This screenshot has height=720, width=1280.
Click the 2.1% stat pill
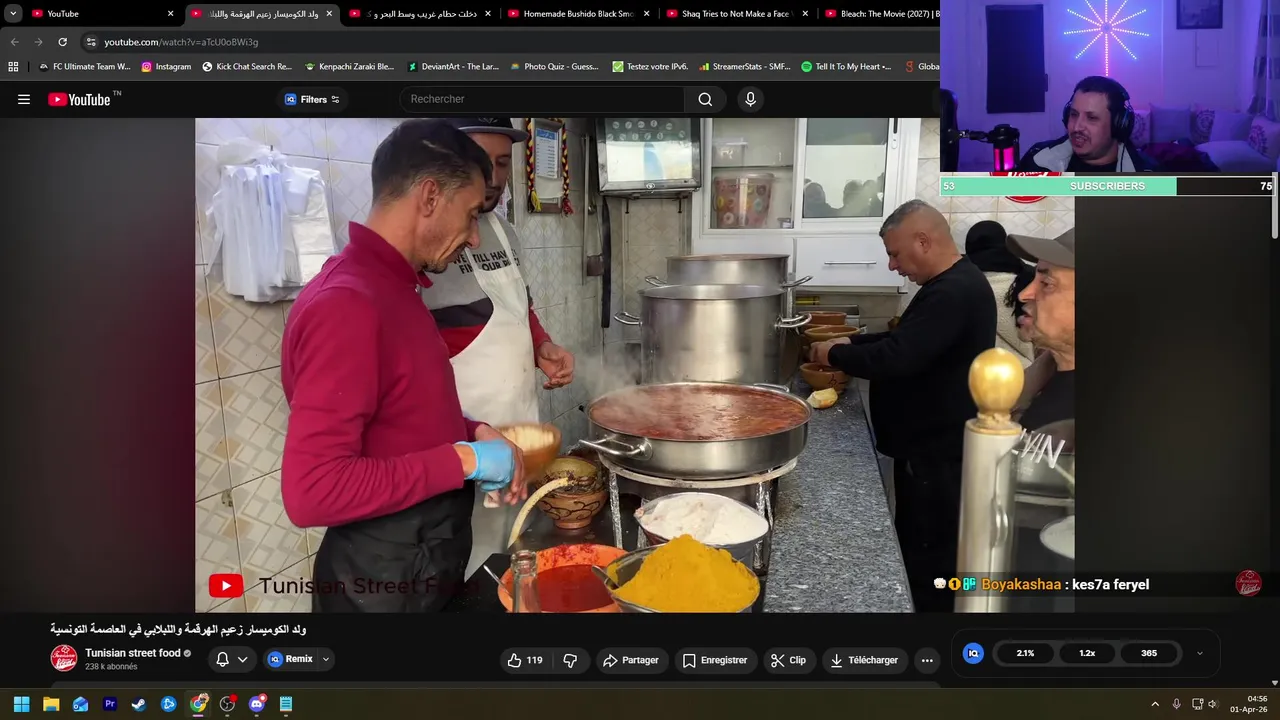pyautogui.click(x=1025, y=653)
